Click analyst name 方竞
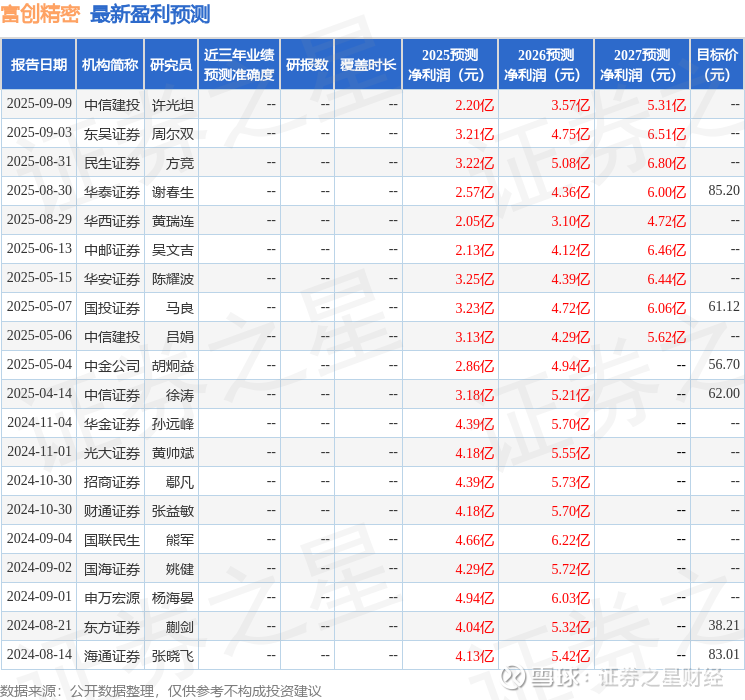The height and width of the screenshot is (700, 745). tap(180, 163)
